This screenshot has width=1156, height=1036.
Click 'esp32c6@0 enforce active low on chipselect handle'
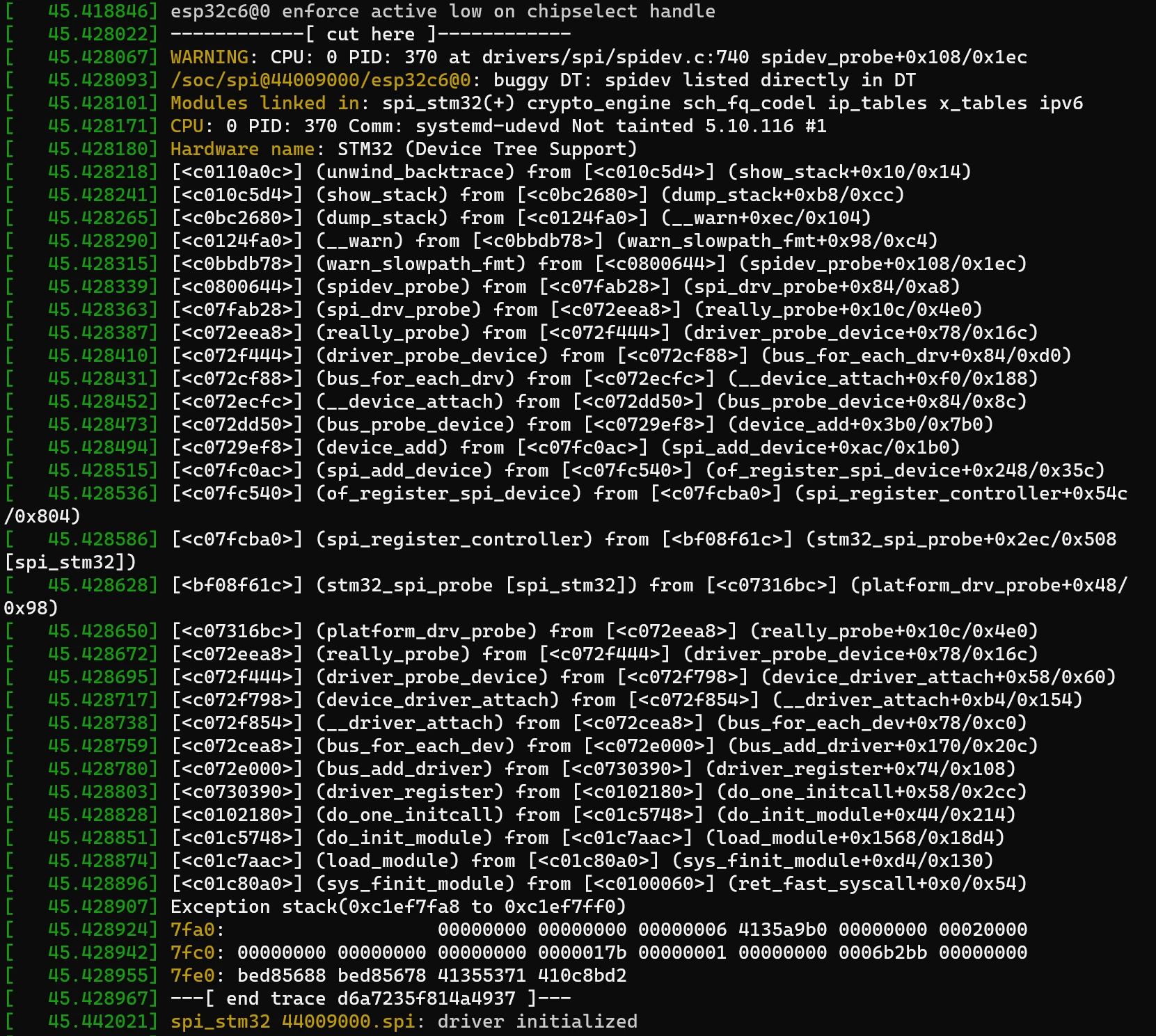pyautogui.click(x=443, y=11)
